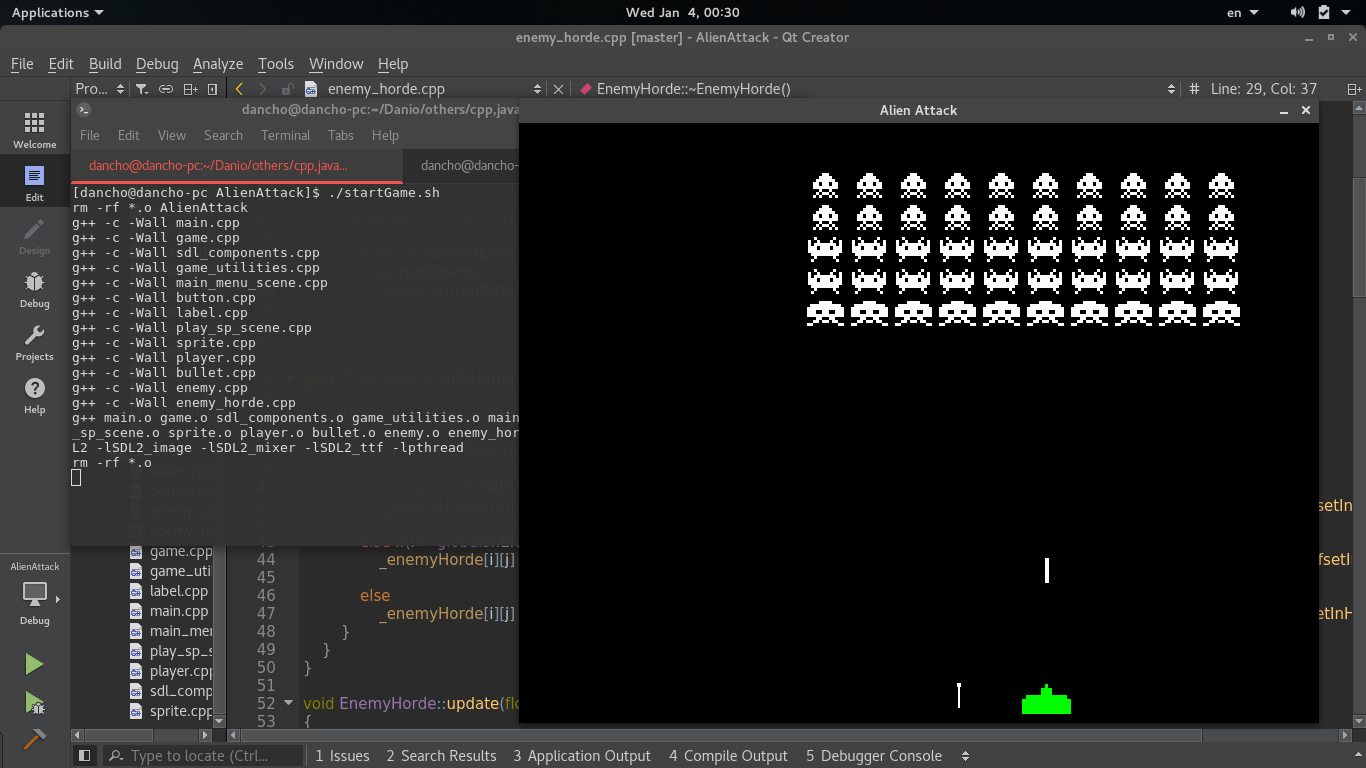Open Qt Creator Edit menu
The image size is (1366, 768).
[x=61, y=63]
